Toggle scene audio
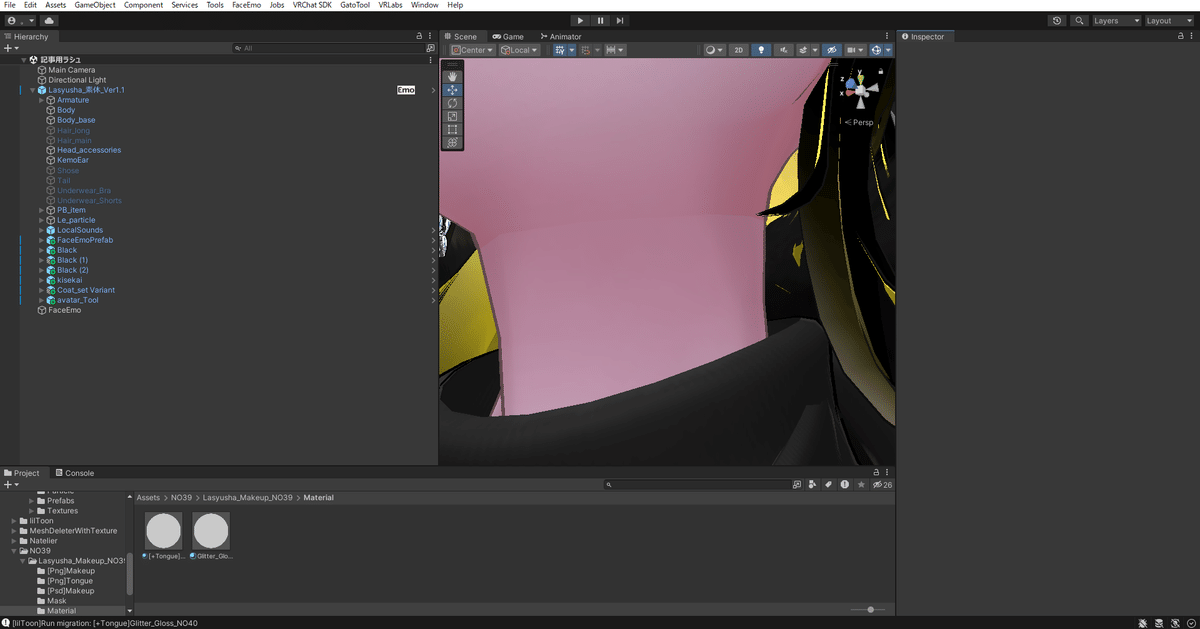1200x629 pixels. [784, 50]
